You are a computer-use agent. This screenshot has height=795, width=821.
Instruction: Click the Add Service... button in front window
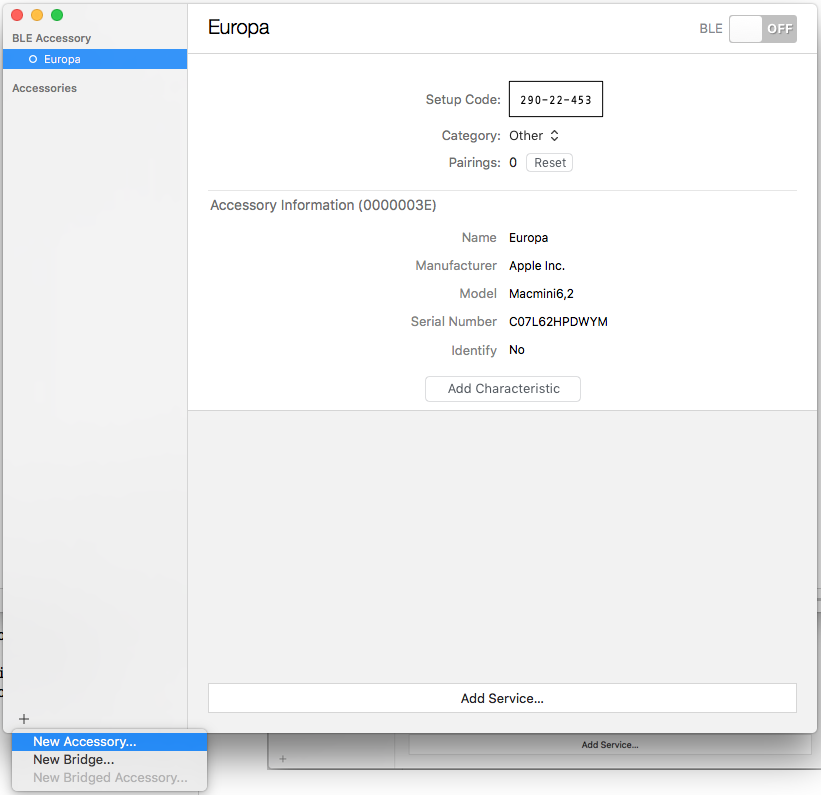tap(502, 698)
